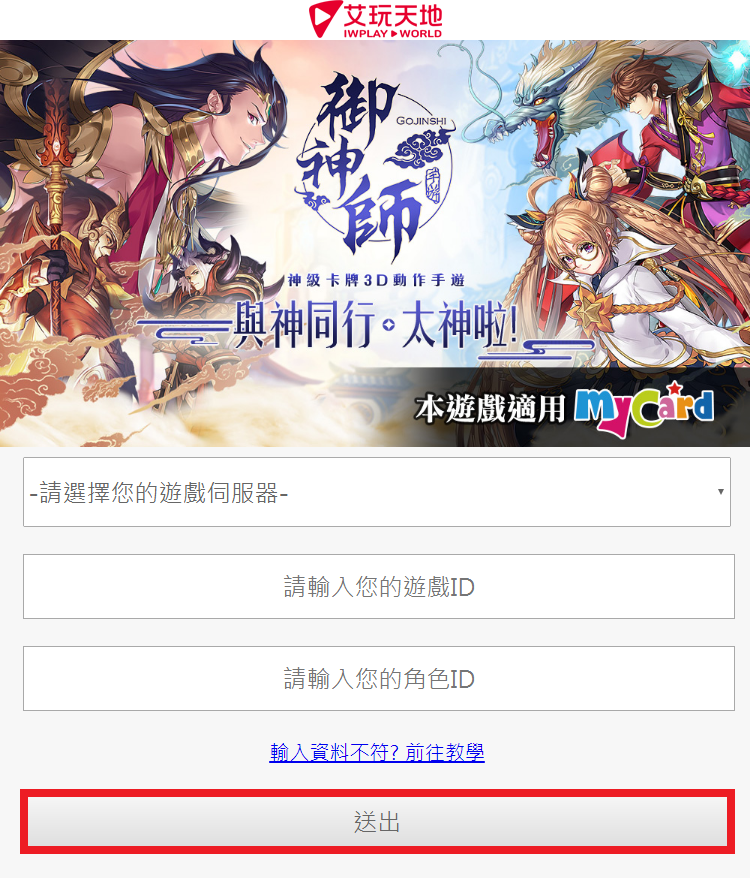Image resolution: width=750 pixels, height=878 pixels.
Task: Open the 請選擇您的遊戲伺服器 server dropdown
Action: 377,492
